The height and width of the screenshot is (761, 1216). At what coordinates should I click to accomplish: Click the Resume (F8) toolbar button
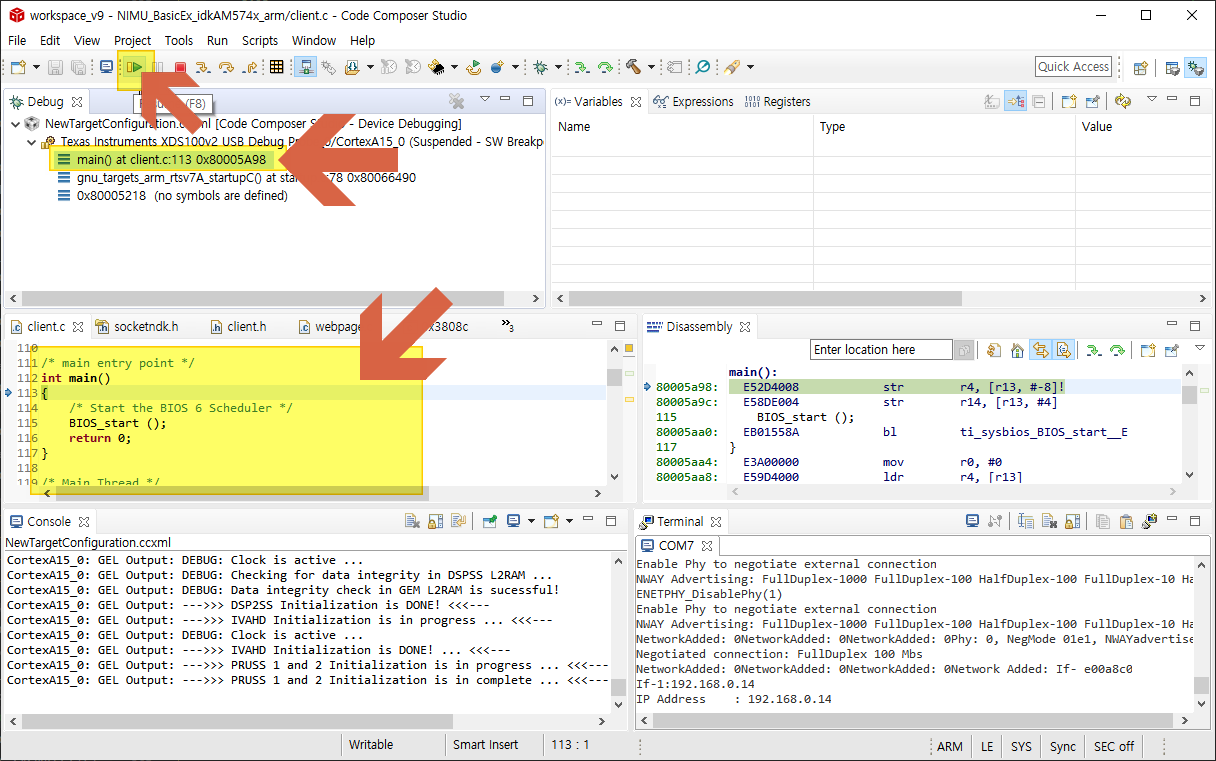(134, 67)
